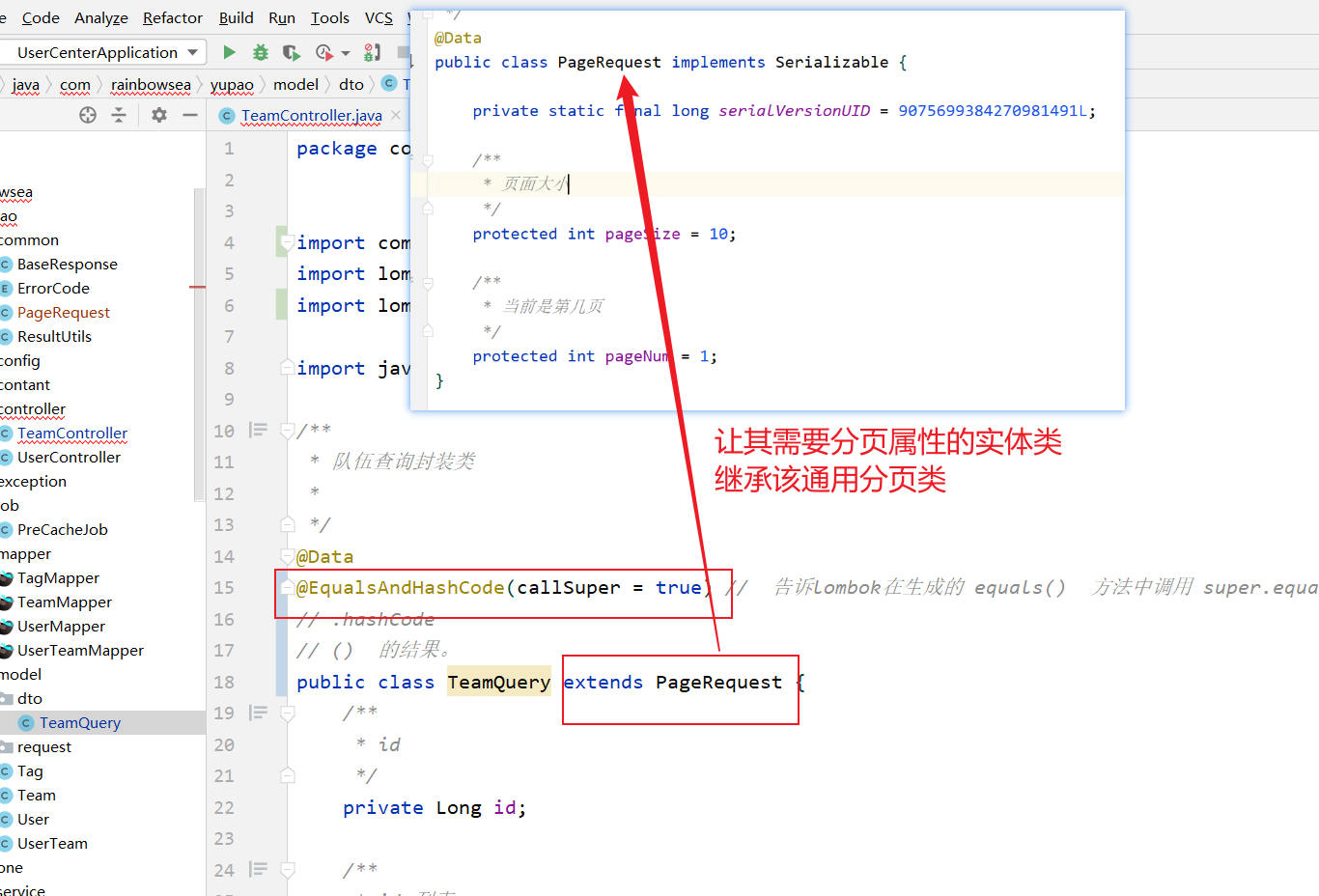Click the '@Data' annotation on line 14
This screenshot has height=896, width=1319.
[x=324, y=557]
